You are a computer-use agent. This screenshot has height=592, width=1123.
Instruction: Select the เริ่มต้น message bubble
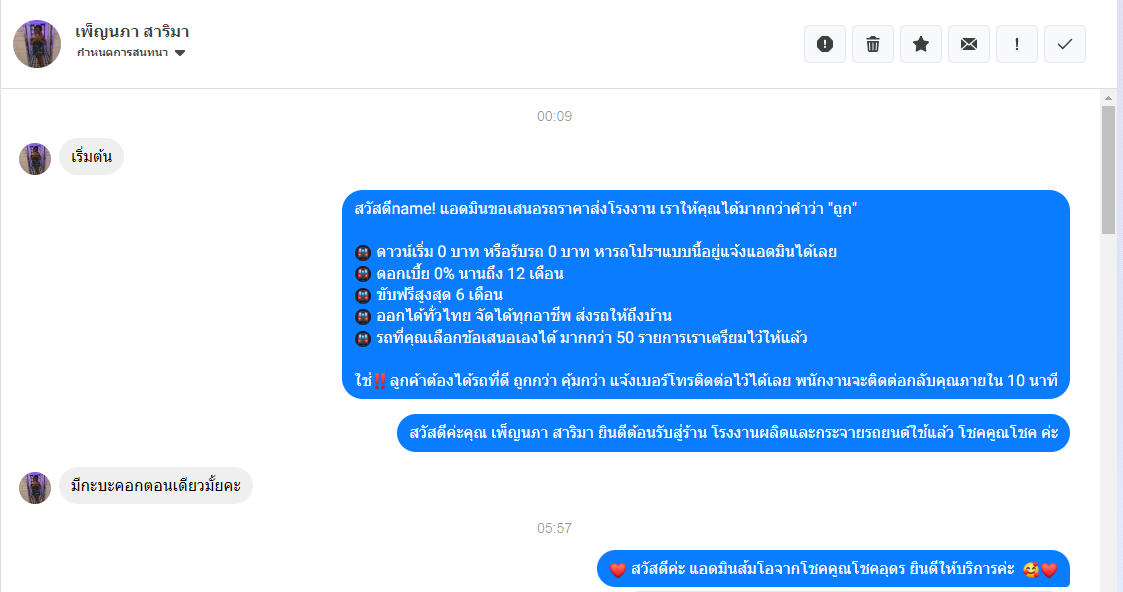(91, 157)
